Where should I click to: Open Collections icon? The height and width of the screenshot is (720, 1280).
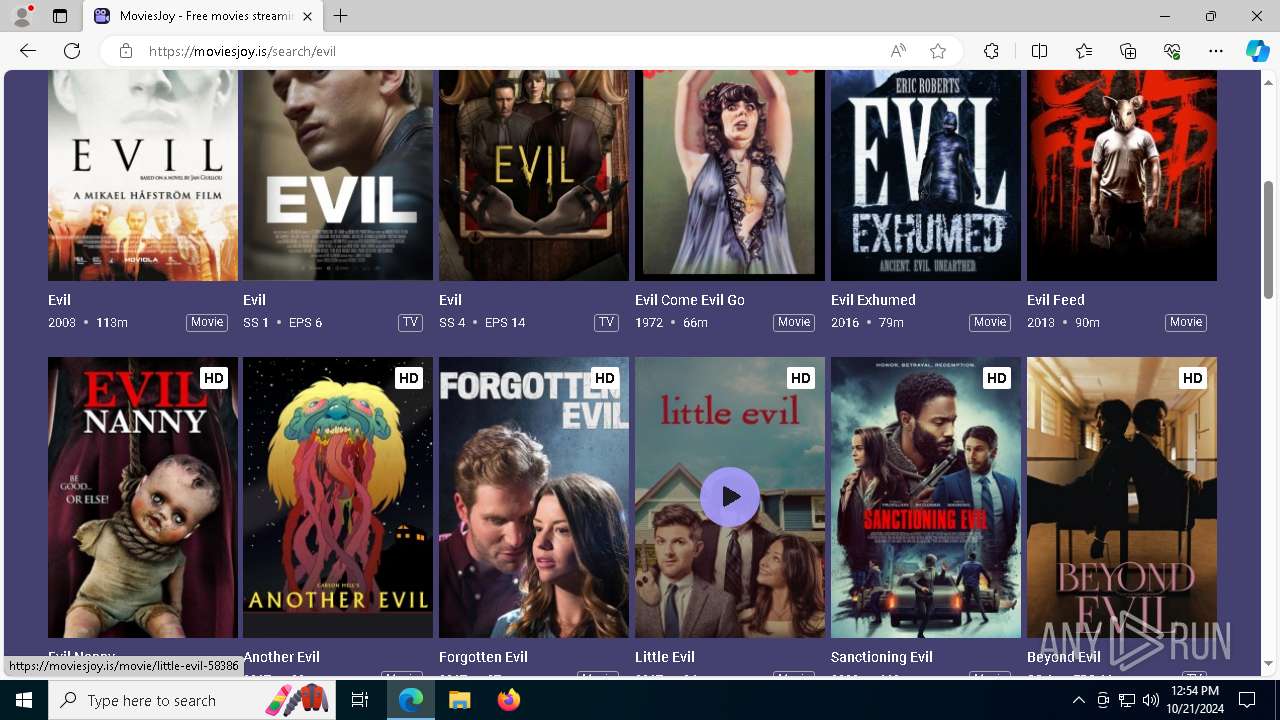[x=1128, y=51]
